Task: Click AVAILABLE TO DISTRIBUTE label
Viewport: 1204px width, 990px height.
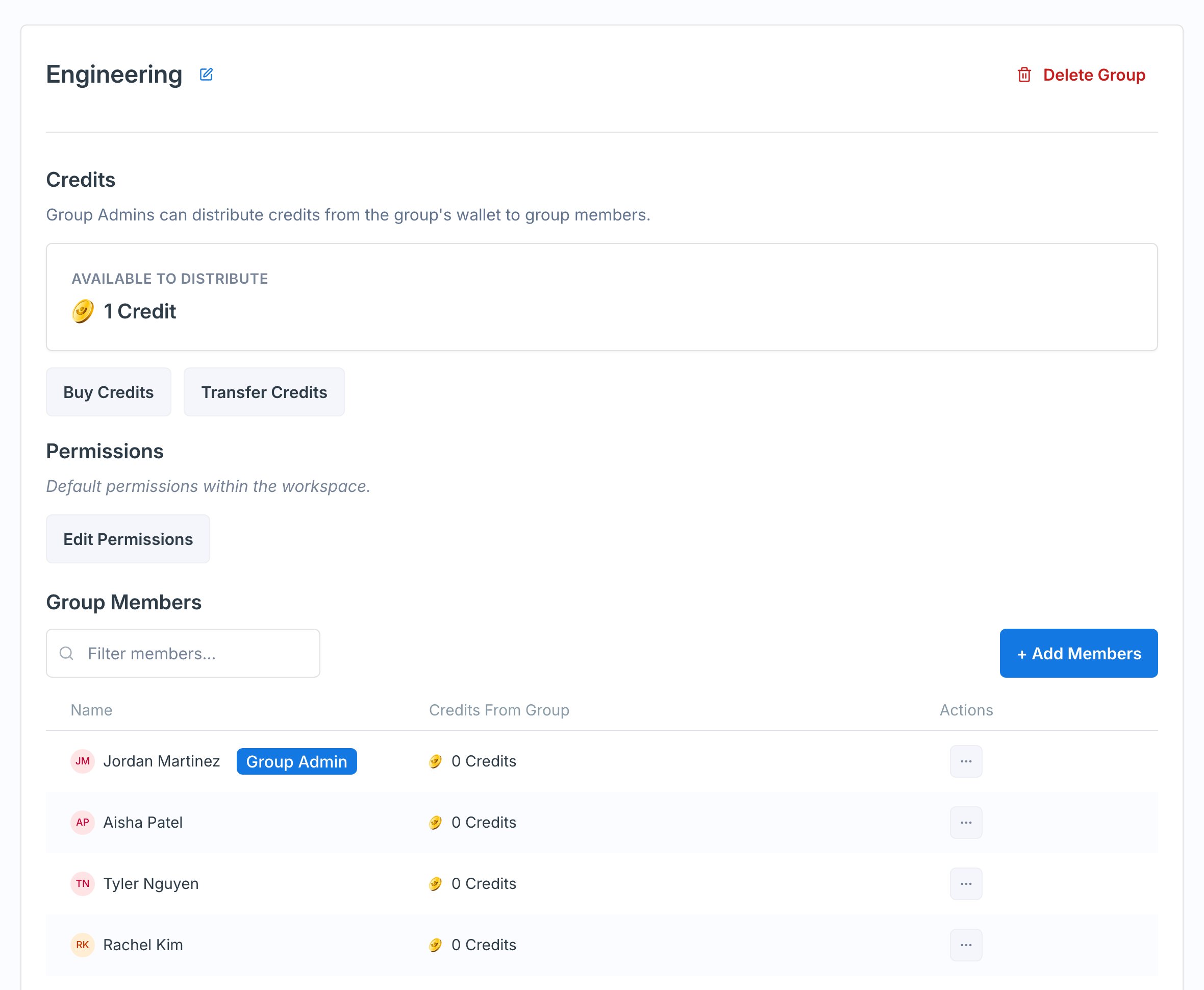Action: 169,279
